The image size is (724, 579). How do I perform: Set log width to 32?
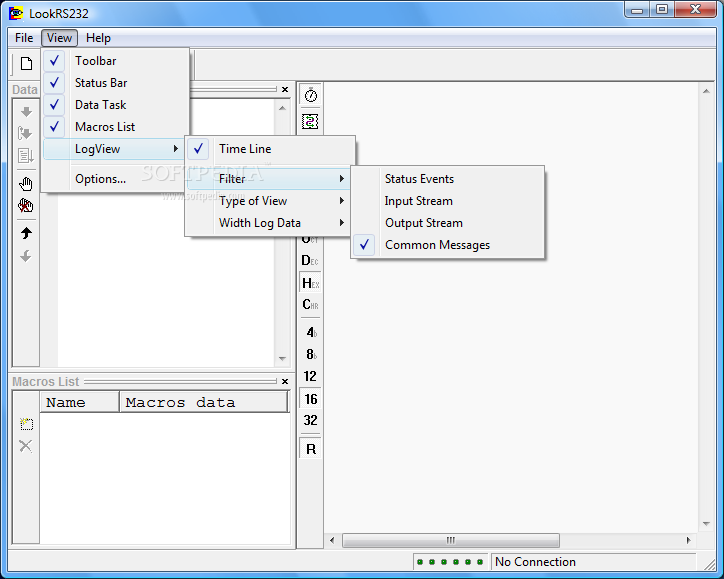click(310, 420)
